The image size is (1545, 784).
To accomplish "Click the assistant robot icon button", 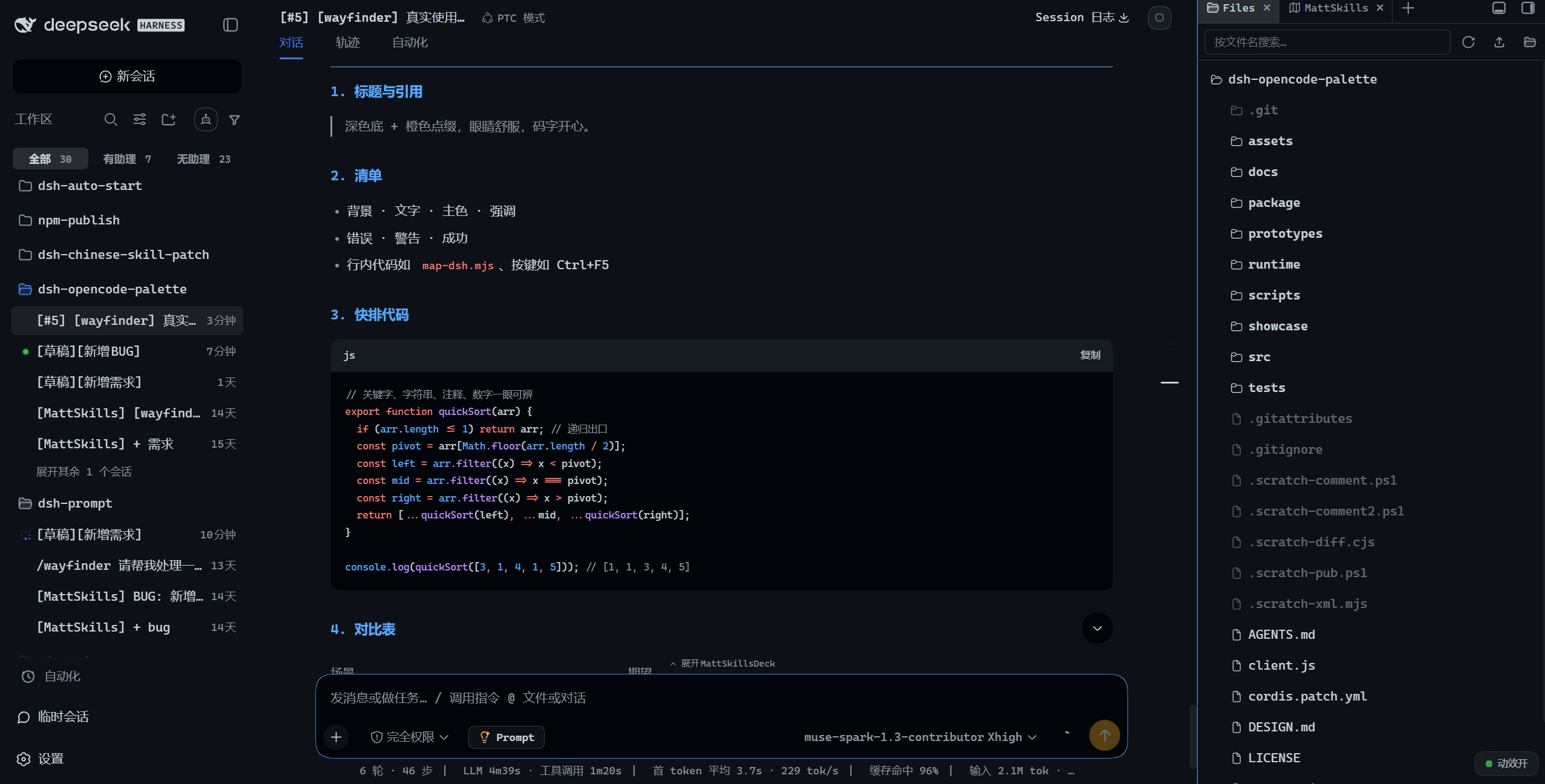I will [x=206, y=120].
